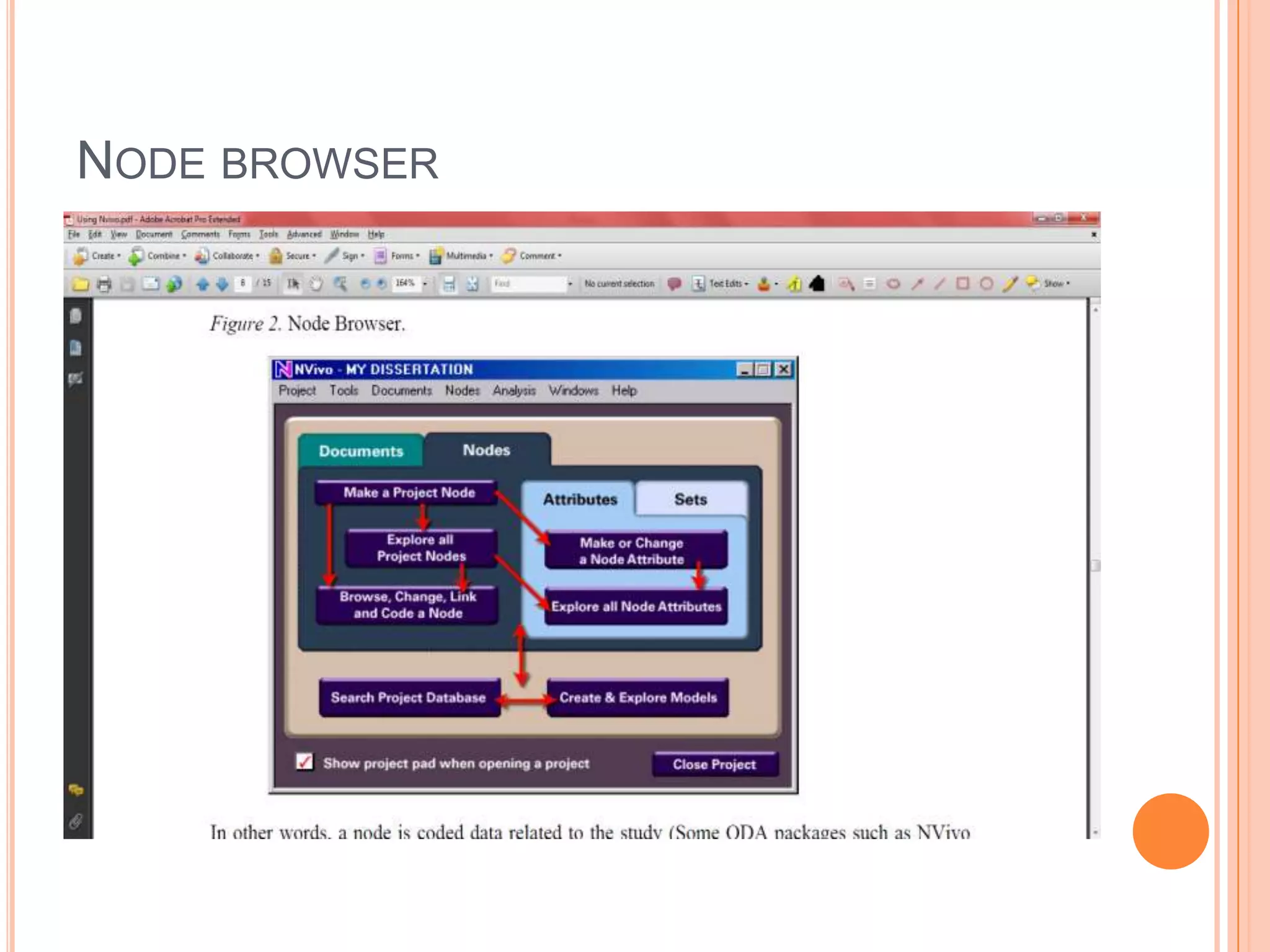Click the zoom out minus icon

[x=365, y=284]
